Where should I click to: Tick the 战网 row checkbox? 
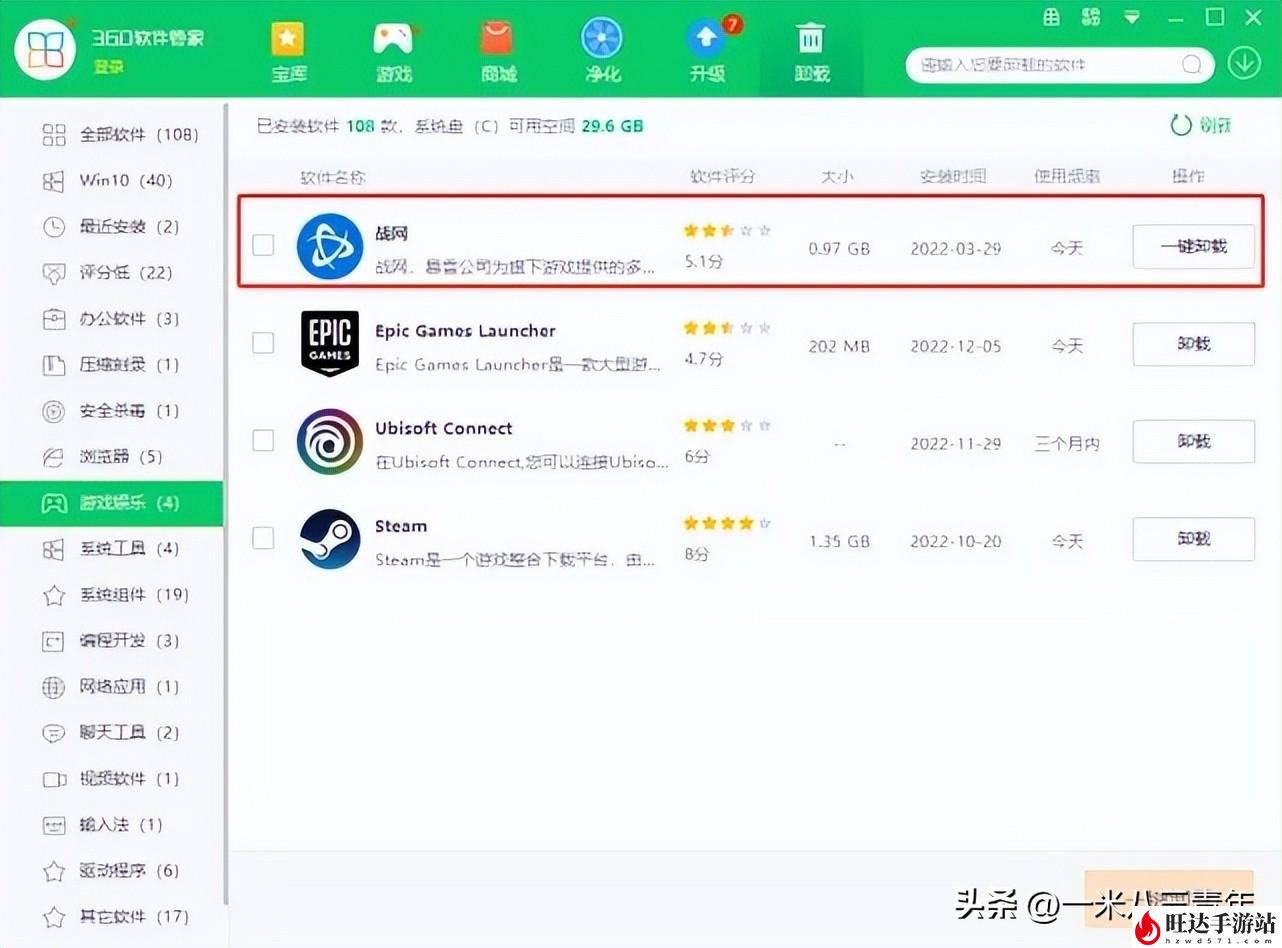pos(263,245)
